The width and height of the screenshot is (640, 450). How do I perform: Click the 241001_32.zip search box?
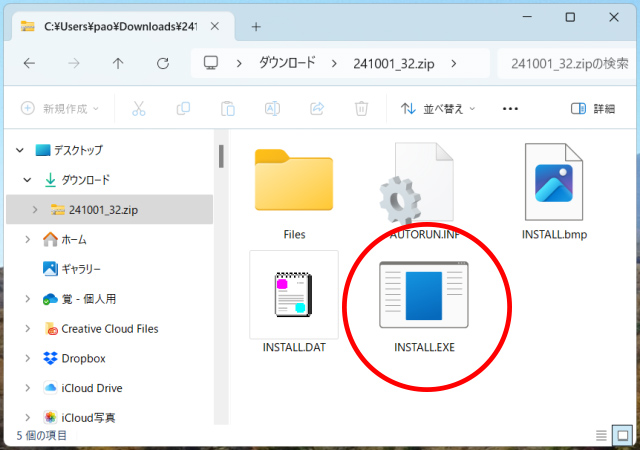tap(565, 63)
